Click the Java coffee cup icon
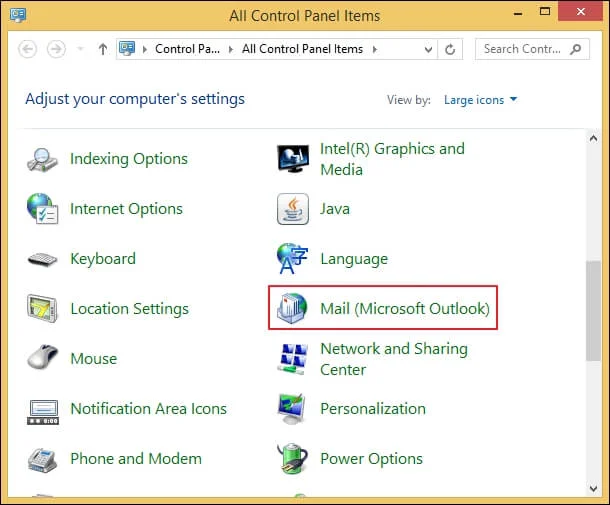Image resolution: width=610 pixels, height=505 pixels. [x=293, y=209]
